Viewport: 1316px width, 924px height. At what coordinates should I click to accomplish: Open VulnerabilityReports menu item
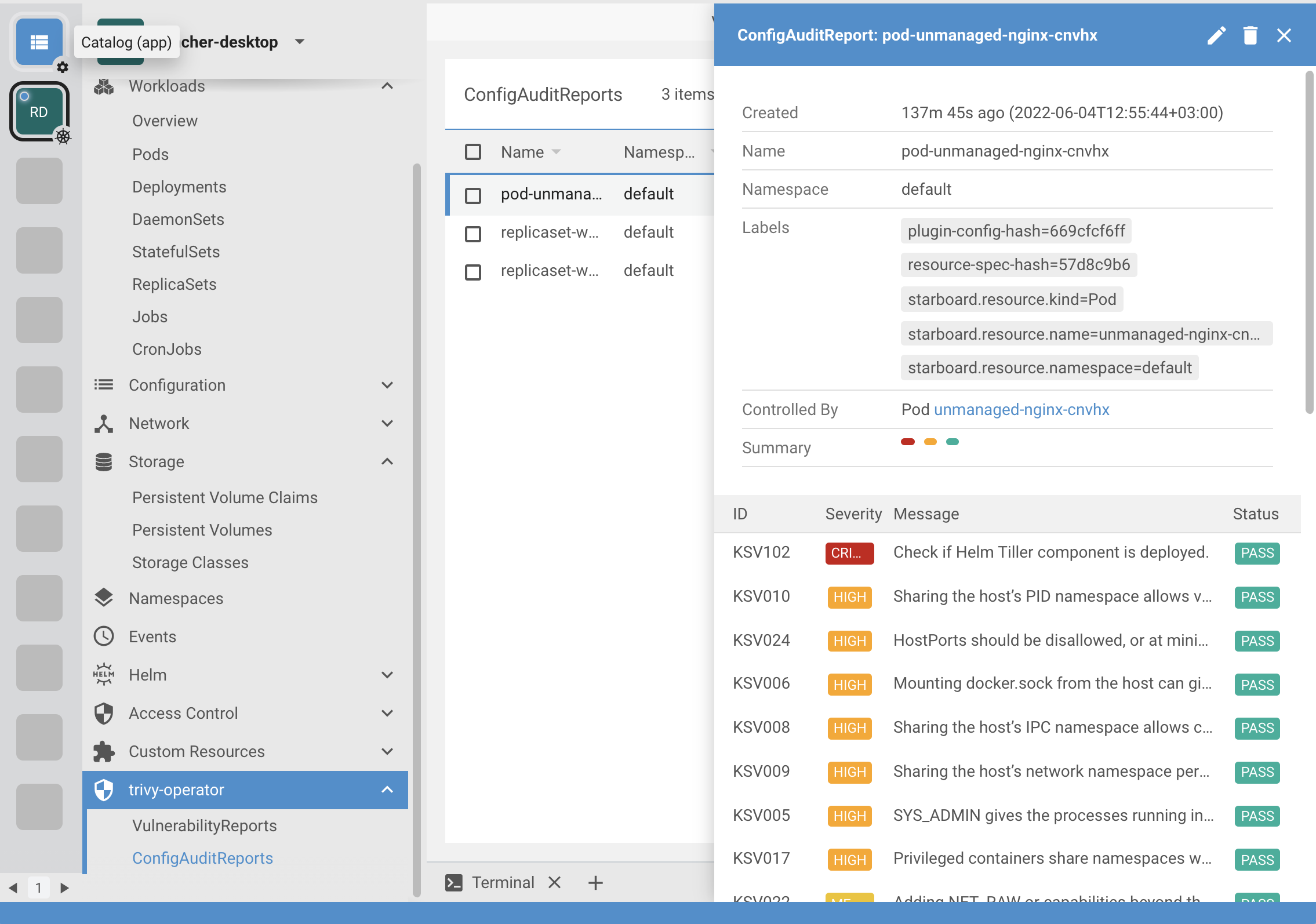pos(204,825)
